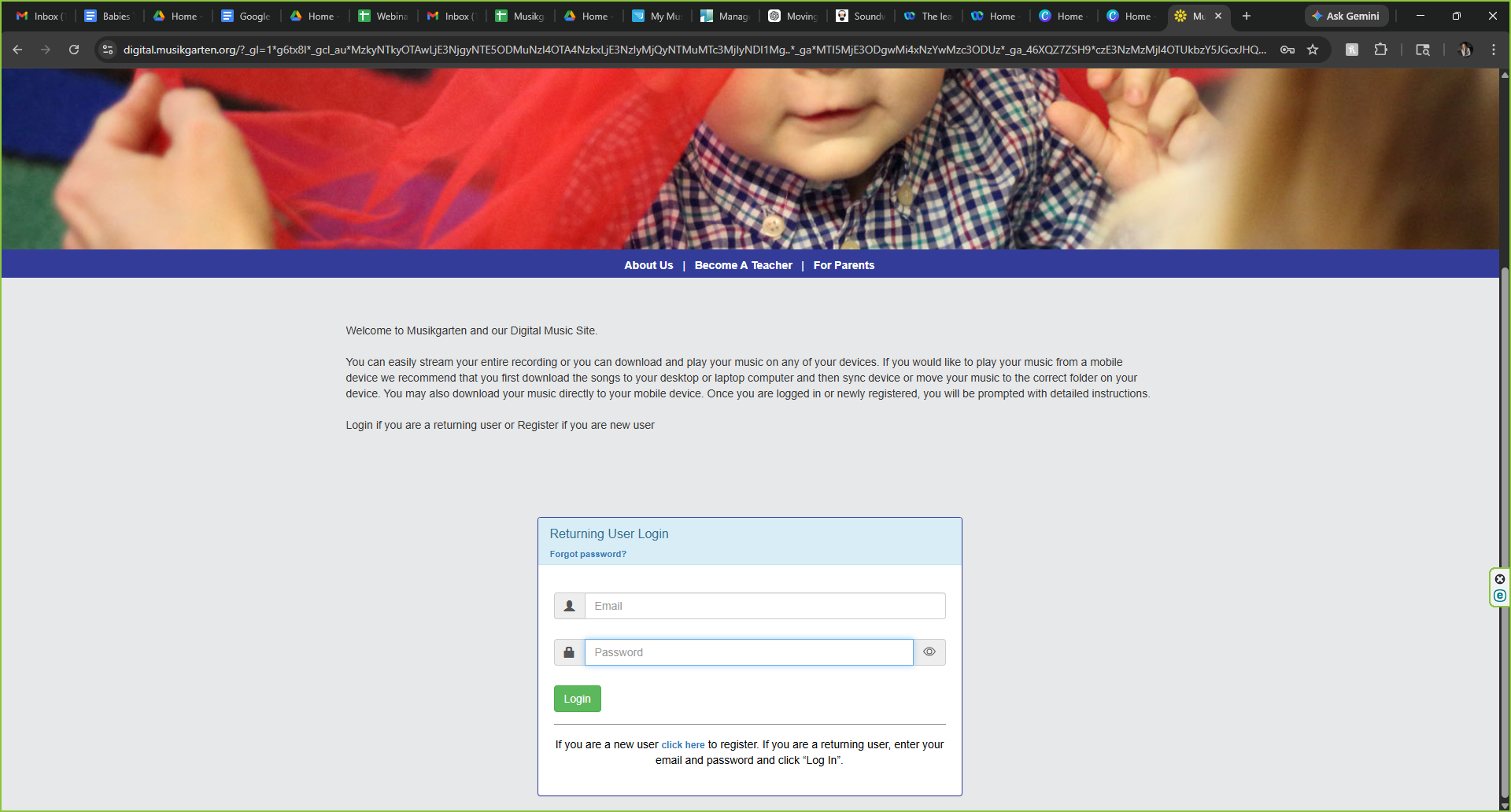
Task: Open the saved passwords key icon
Action: click(1287, 50)
